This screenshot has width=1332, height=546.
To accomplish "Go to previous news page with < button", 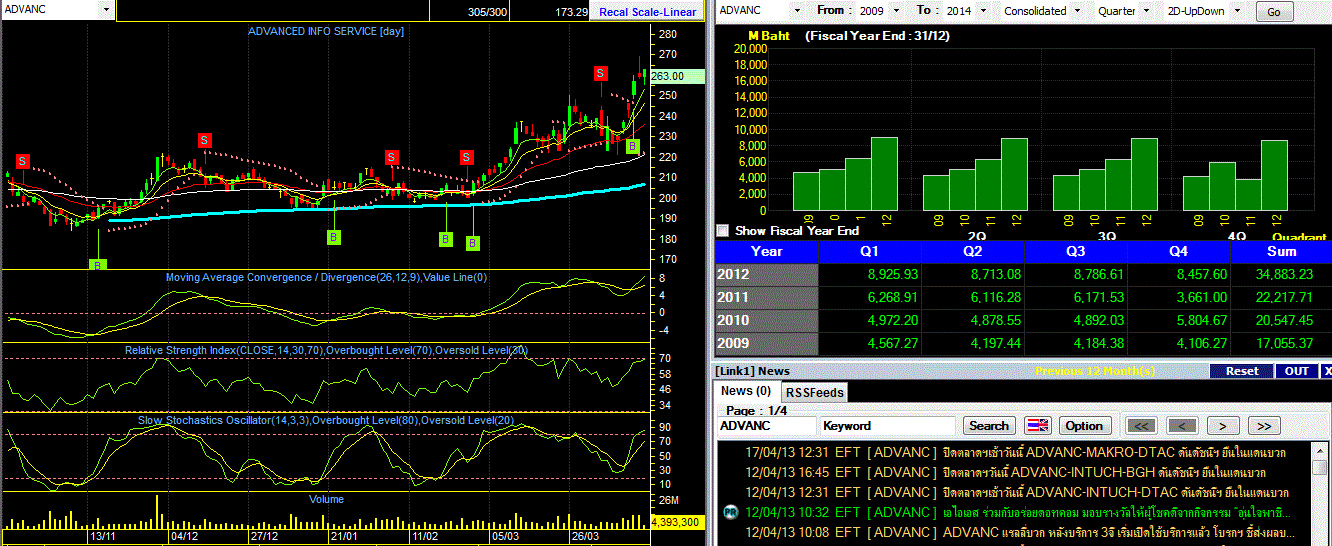I will pos(1182,425).
